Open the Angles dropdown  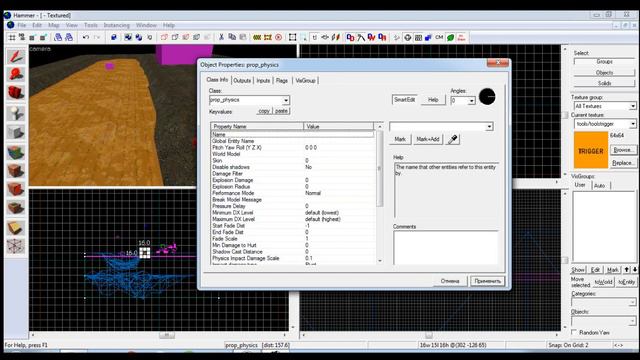[471, 100]
